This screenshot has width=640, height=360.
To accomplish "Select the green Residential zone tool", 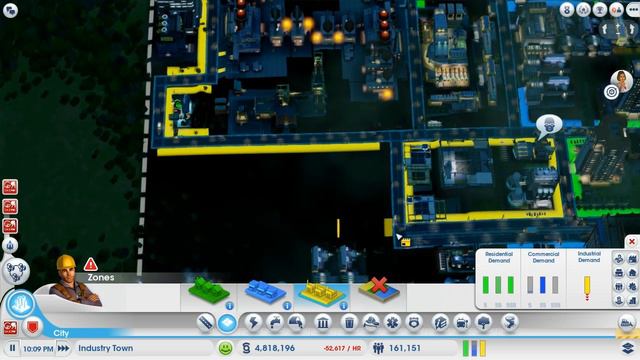I will [x=209, y=290].
